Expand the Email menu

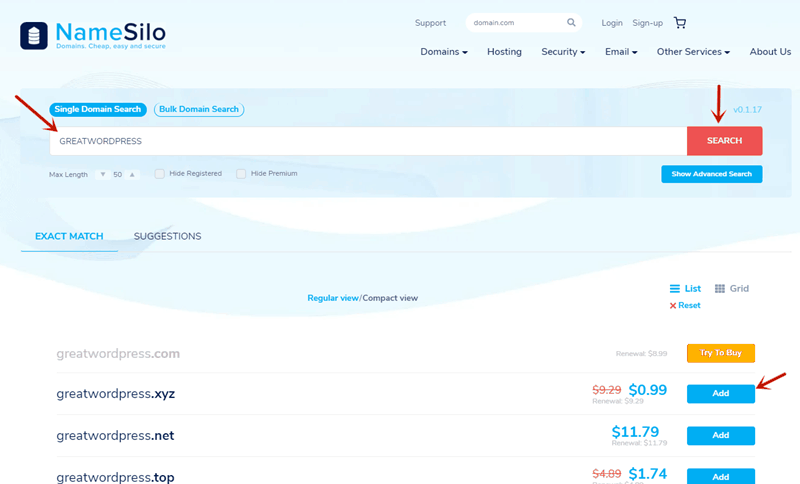(x=621, y=52)
